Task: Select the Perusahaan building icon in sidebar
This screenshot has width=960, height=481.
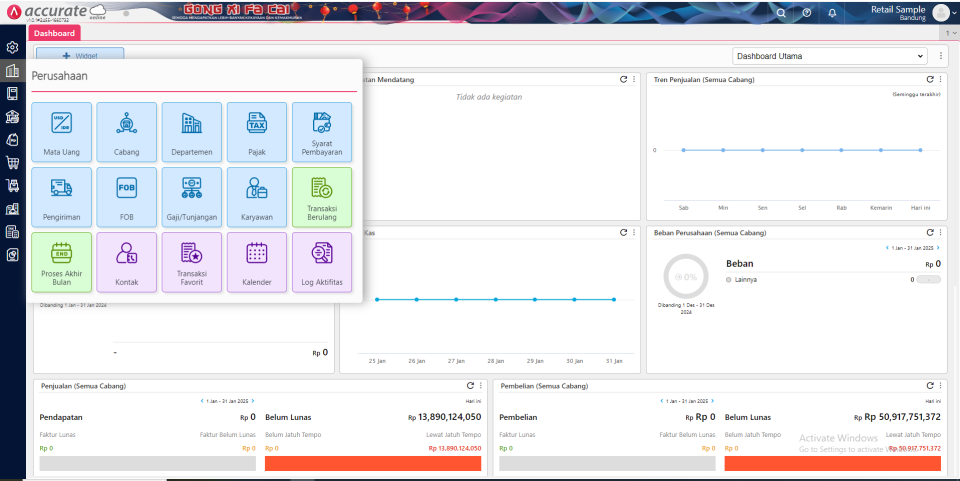Action: [x=12, y=70]
